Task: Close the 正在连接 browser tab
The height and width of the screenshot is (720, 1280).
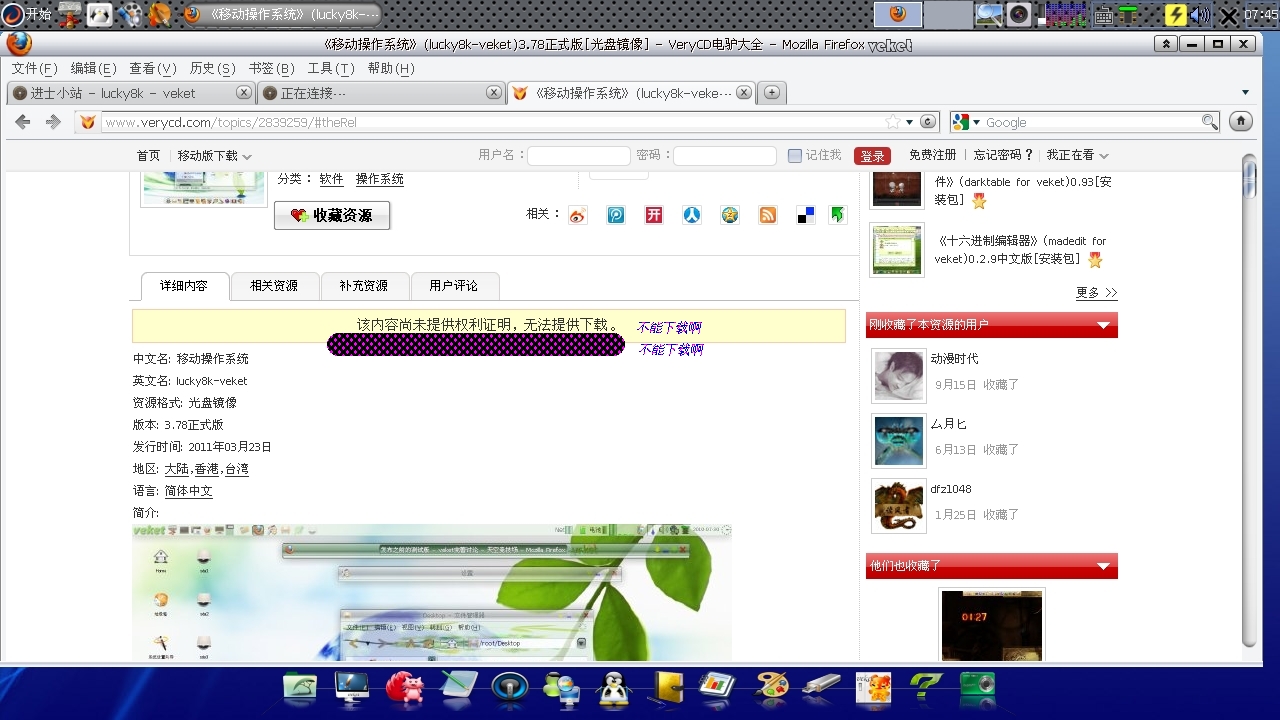Action: (493, 92)
